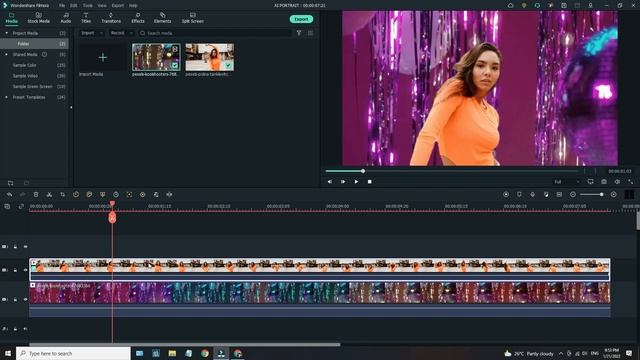Image resolution: width=640 pixels, height=360 pixels.
Task: Open the Help menu
Action: click(x=133, y=6)
